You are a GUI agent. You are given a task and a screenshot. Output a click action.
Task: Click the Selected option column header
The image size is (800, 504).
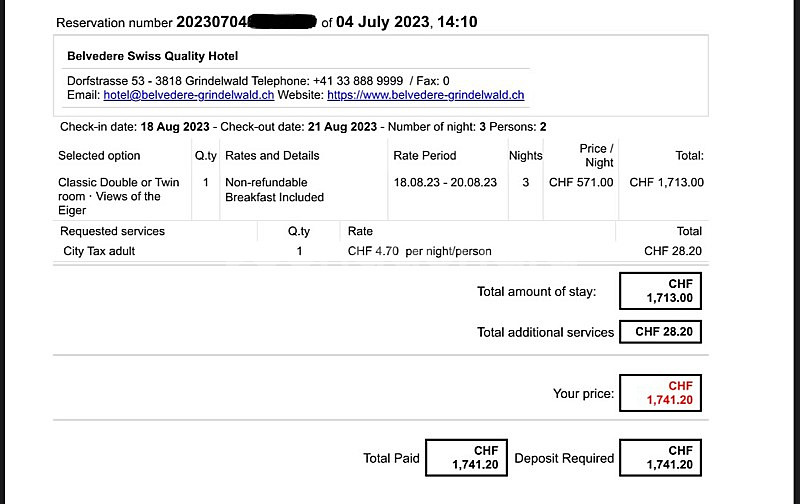tap(99, 155)
